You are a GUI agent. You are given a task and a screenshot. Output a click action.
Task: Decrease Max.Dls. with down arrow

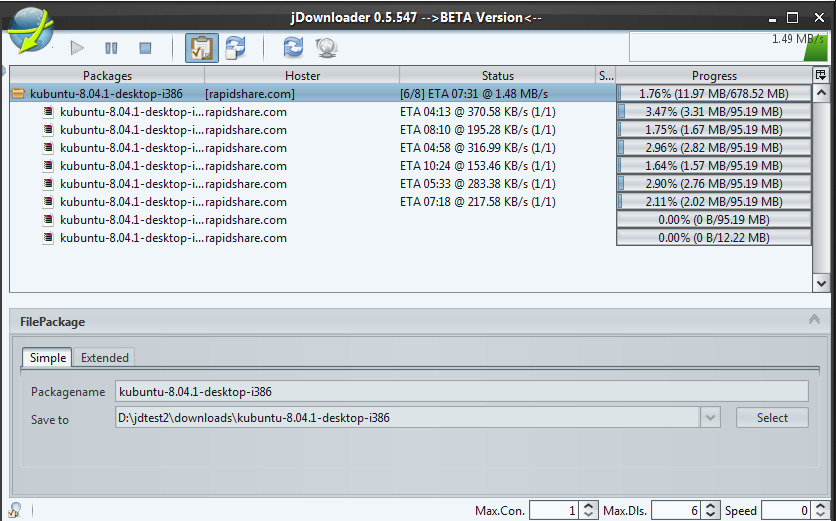click(711, 516)
